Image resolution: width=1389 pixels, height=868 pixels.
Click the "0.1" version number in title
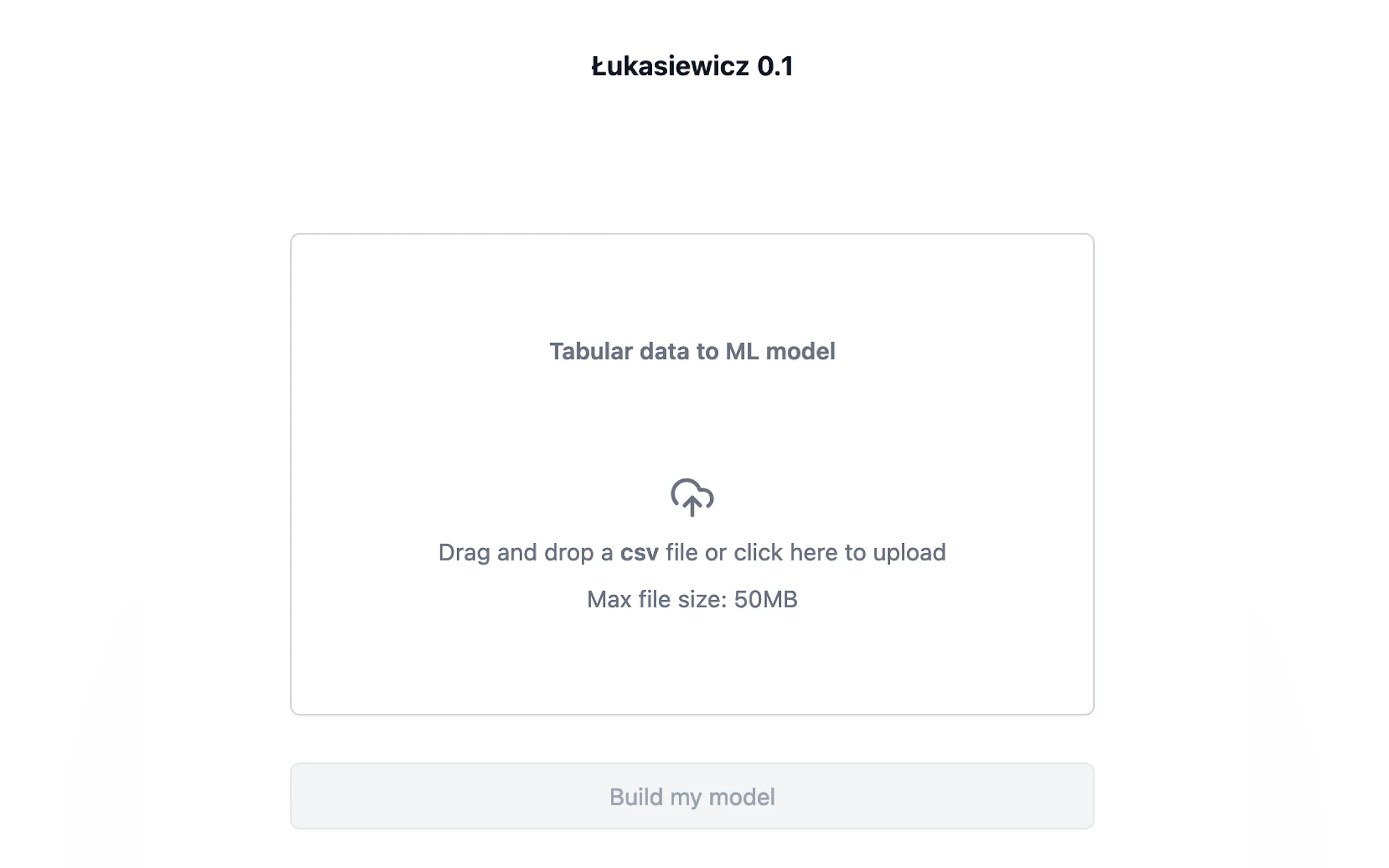click(x=775, y=67)
